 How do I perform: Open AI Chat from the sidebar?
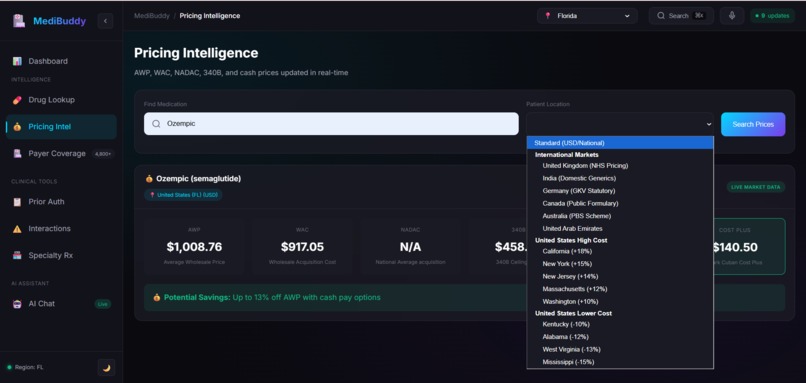pos(61,304)
